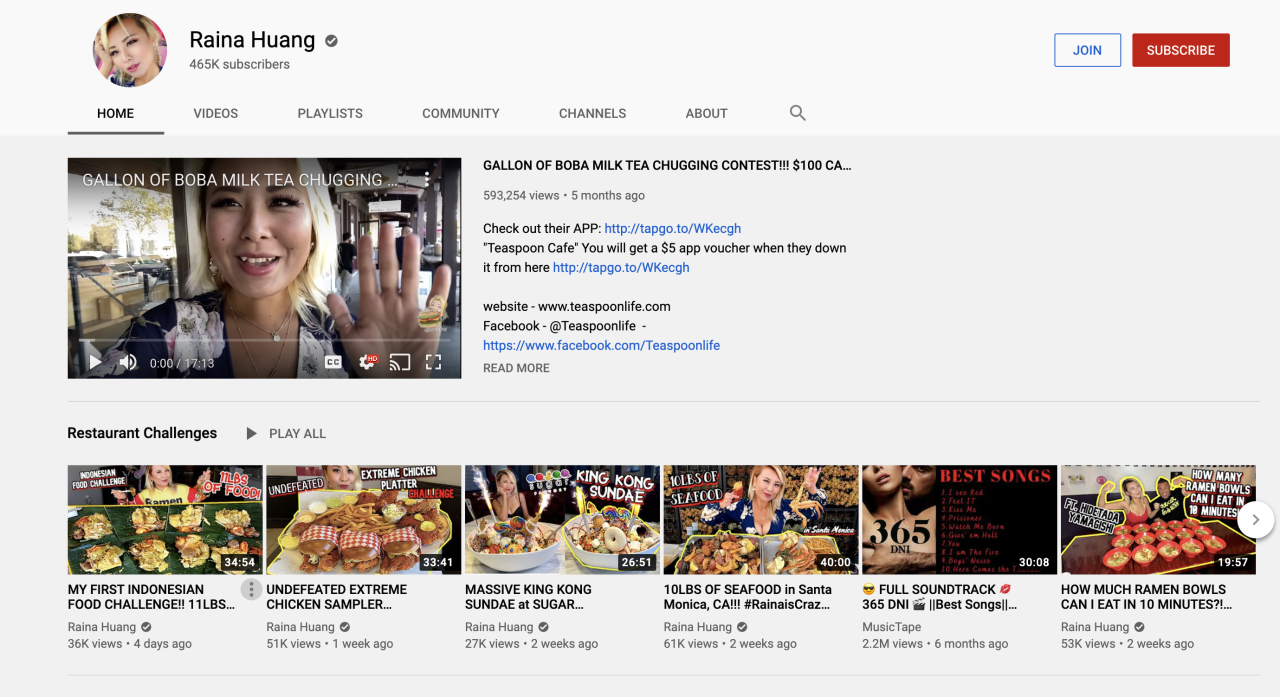Viewport: 1280px width, 697px height.
Task: Expand description with READ MORE
Action: (x=516, y=368)
